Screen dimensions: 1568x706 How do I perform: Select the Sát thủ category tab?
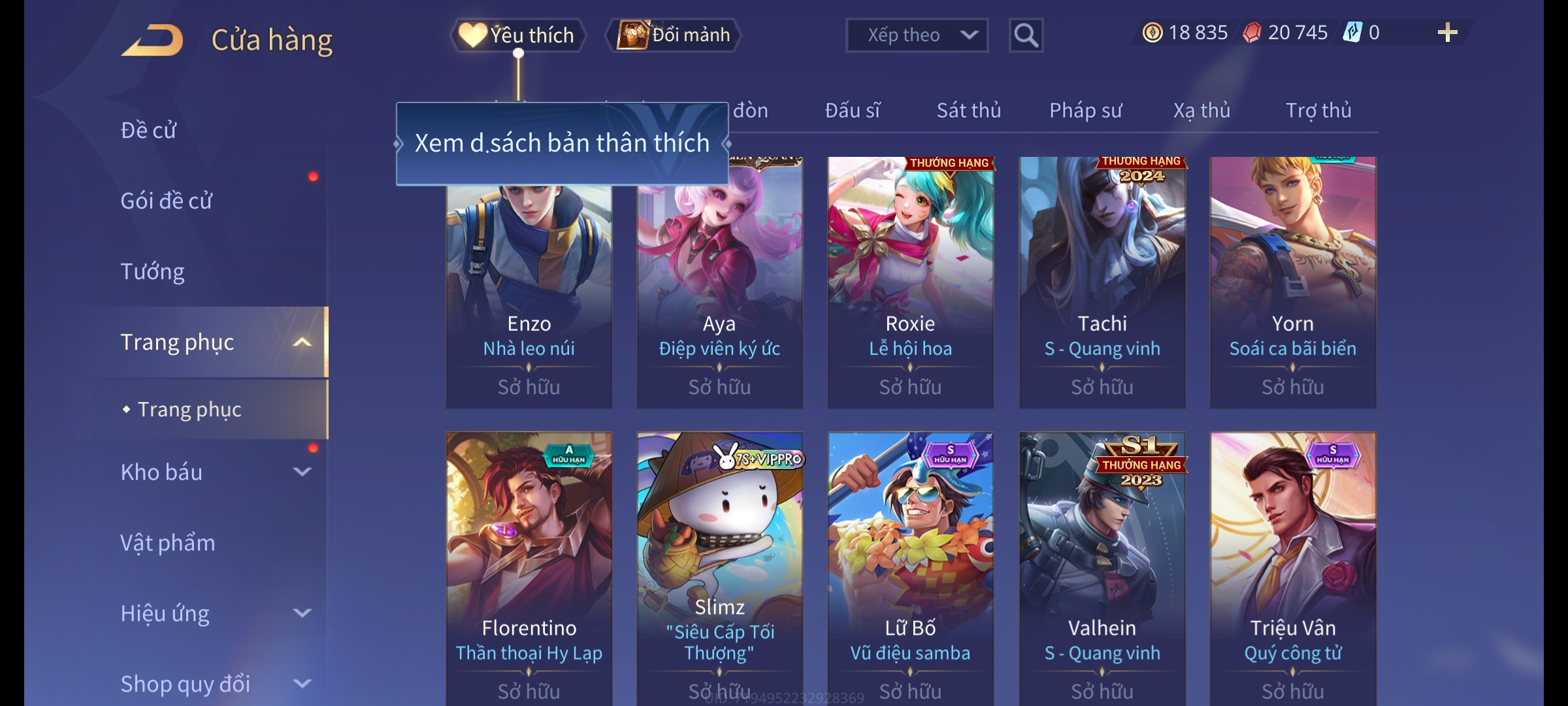point(969,110)
